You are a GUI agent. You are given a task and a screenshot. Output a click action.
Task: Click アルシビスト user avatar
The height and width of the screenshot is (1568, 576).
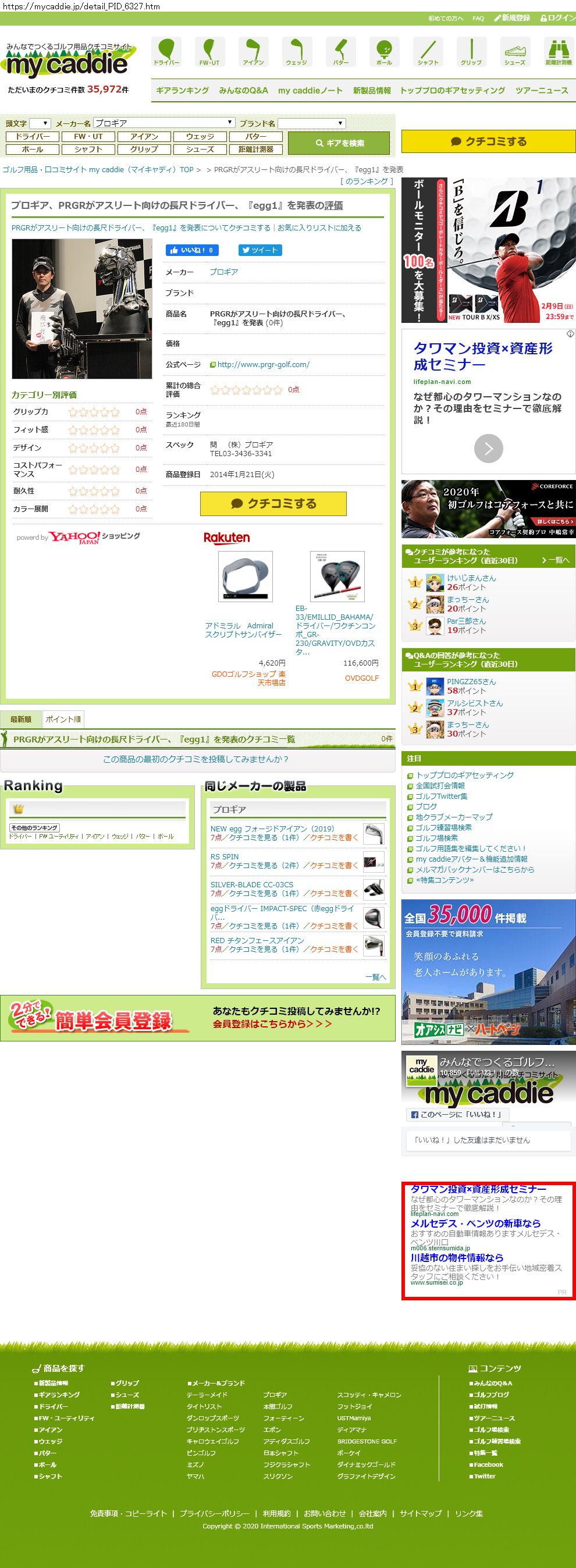tap(435, 708)
